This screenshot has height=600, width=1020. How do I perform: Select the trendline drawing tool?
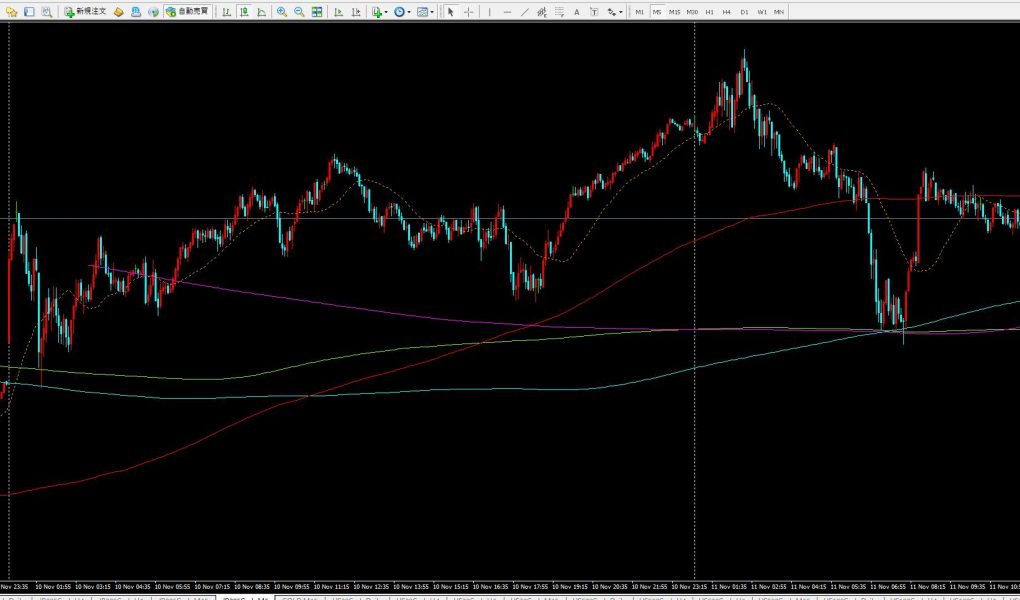tap(525, 12)
